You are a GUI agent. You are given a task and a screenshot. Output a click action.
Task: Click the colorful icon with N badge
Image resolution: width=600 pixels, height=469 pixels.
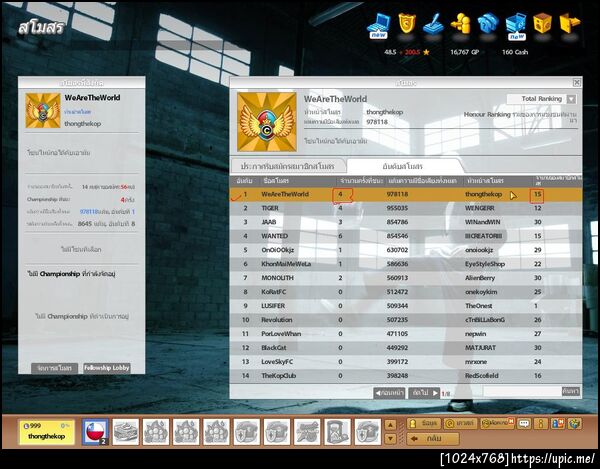tap(558, 423)
